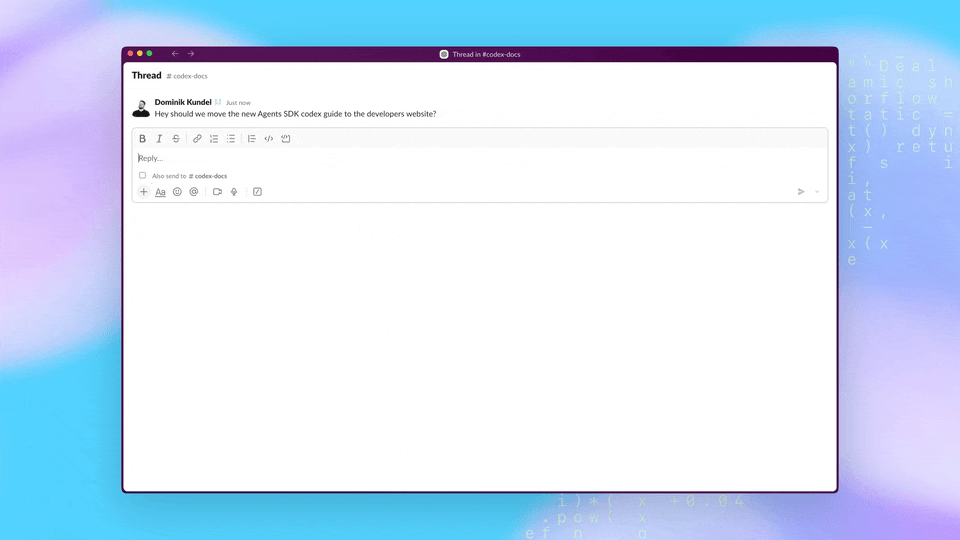This screenshot has height=540, width=960.
Task: Open the emoji picker
Action: coord(177,192)
